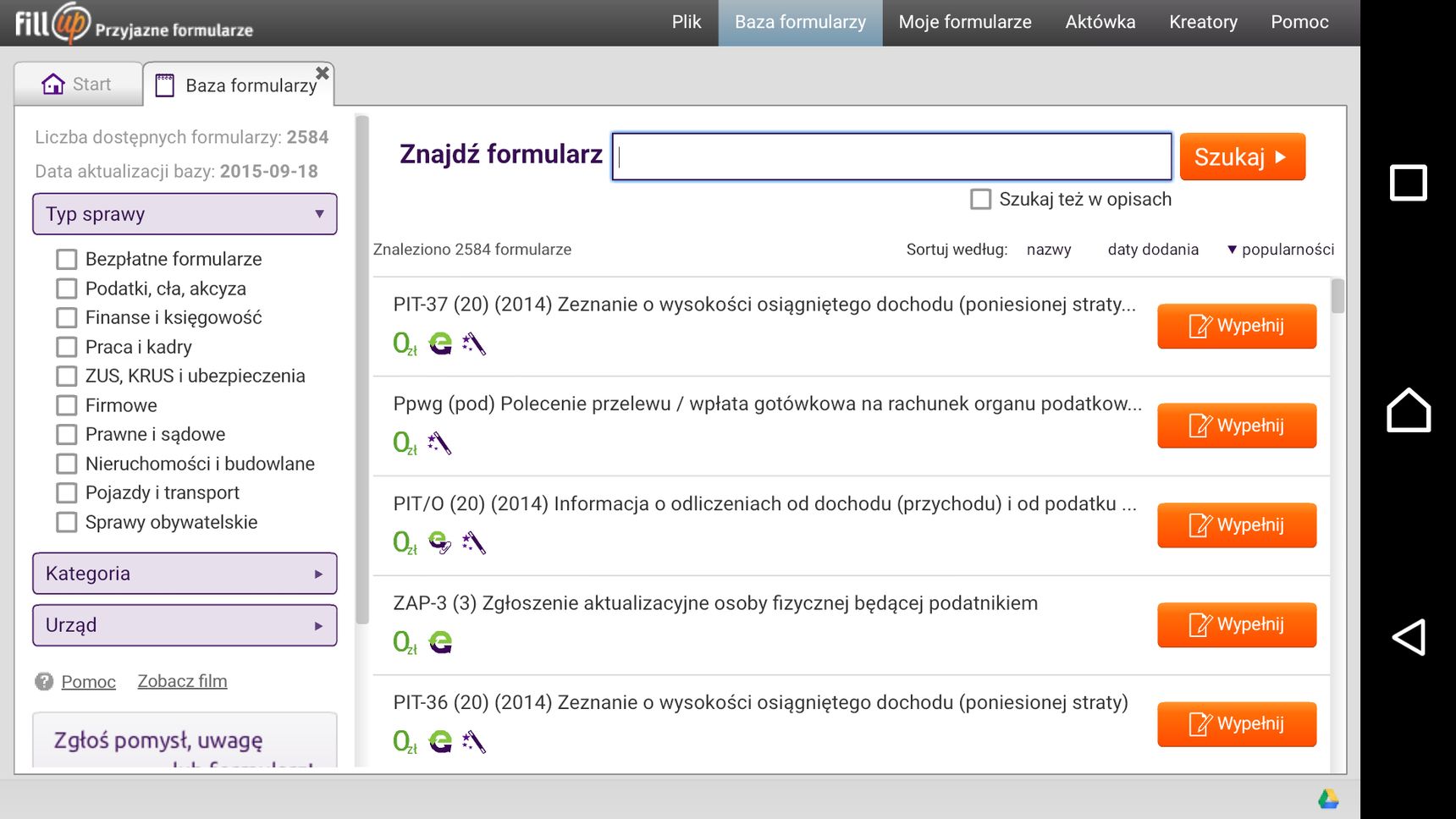Image resolution: width=1456 pixels, height=819 pixels.
Task: Tap the Android home button
Action: pyautogui.click(x=1409, y=409)
